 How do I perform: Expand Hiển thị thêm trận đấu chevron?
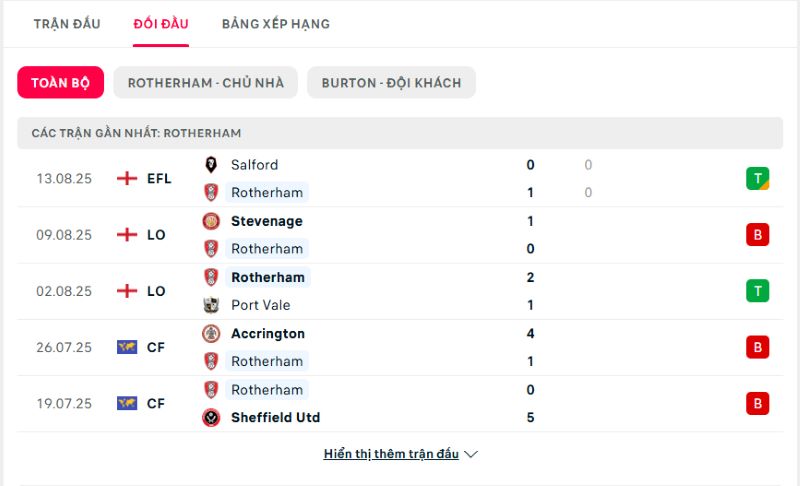pos(471,454)
